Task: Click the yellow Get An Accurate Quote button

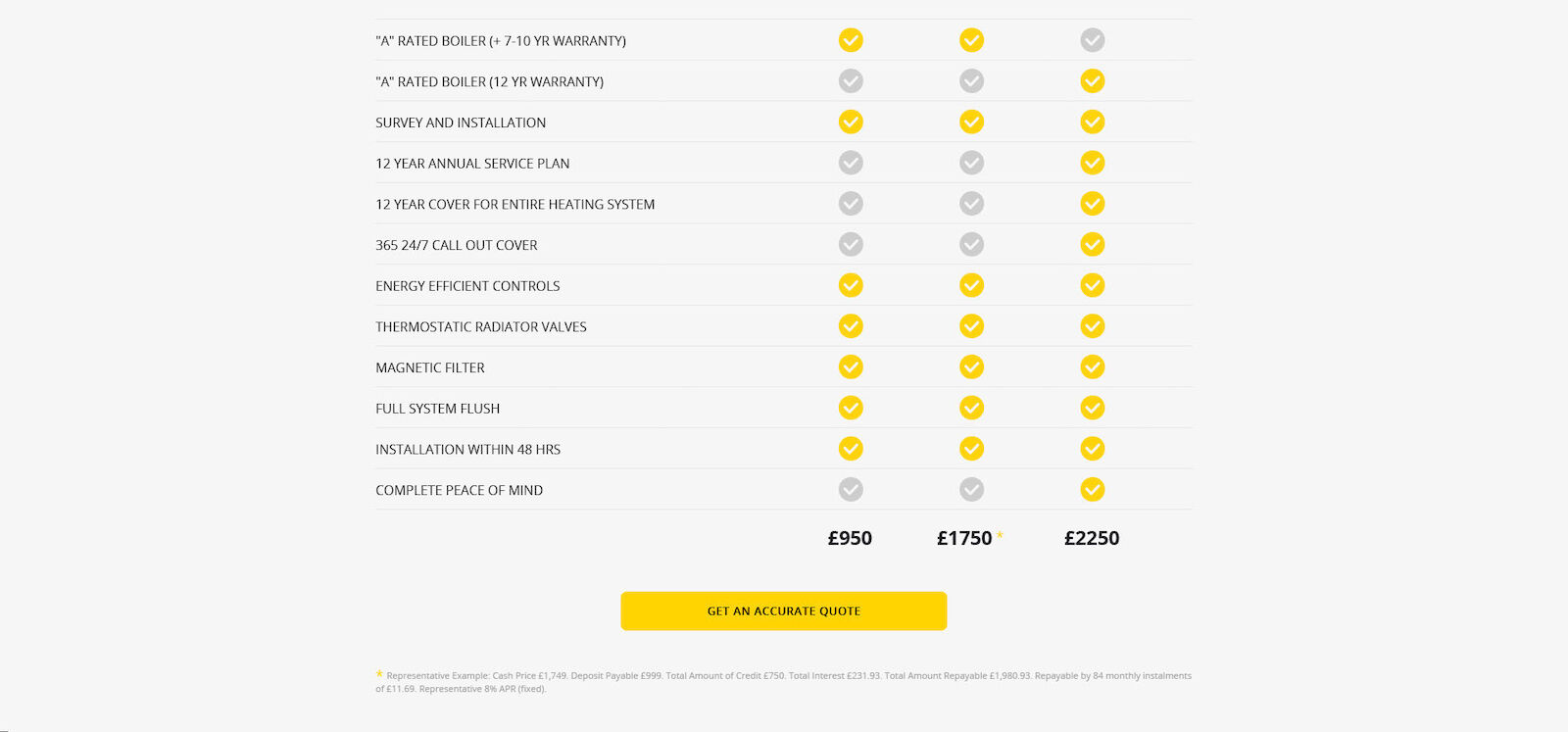Action: tap(783, 610)
